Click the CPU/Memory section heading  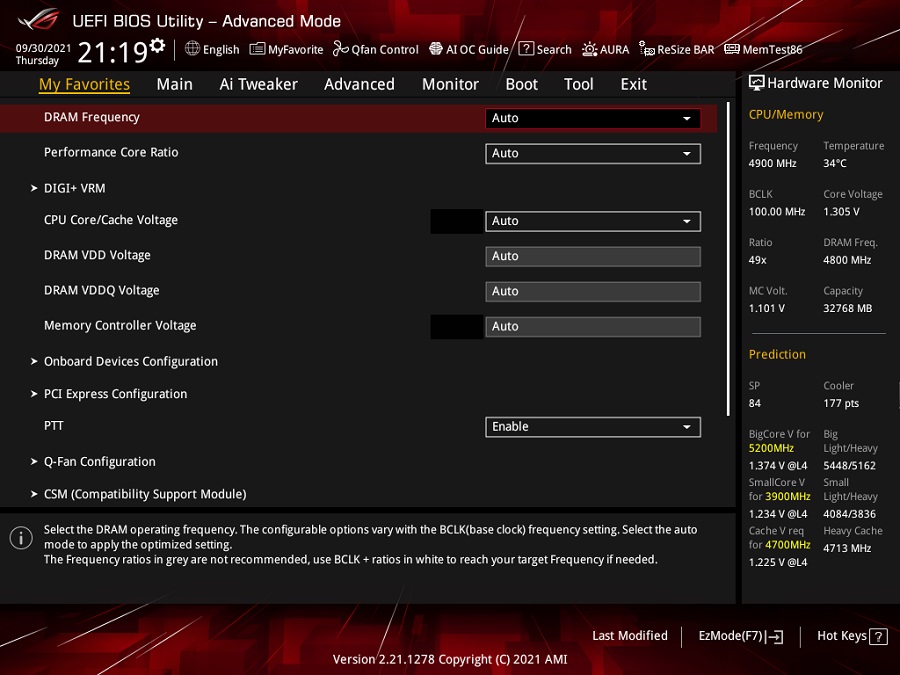click(x=786, y=115)
